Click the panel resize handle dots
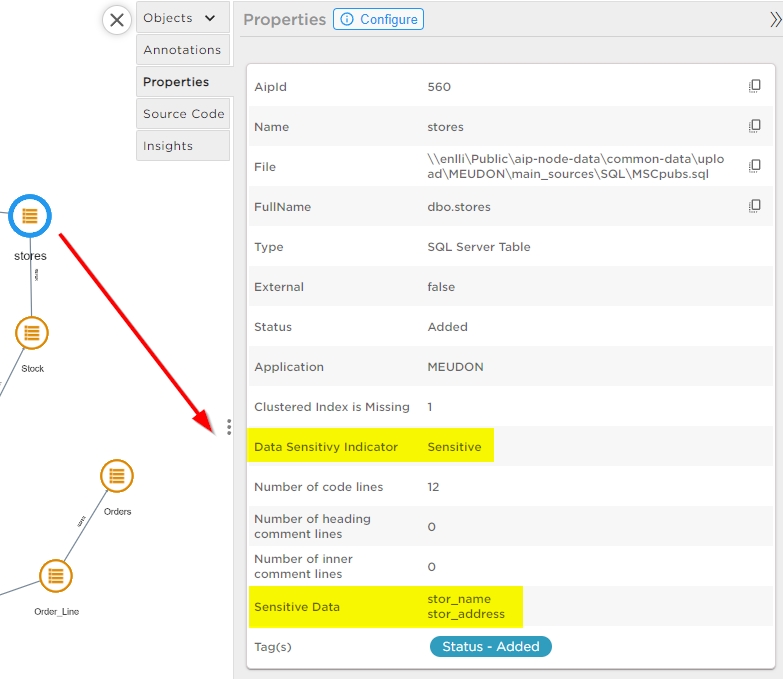This screenshot has height=679, width=783. (229, 427)
